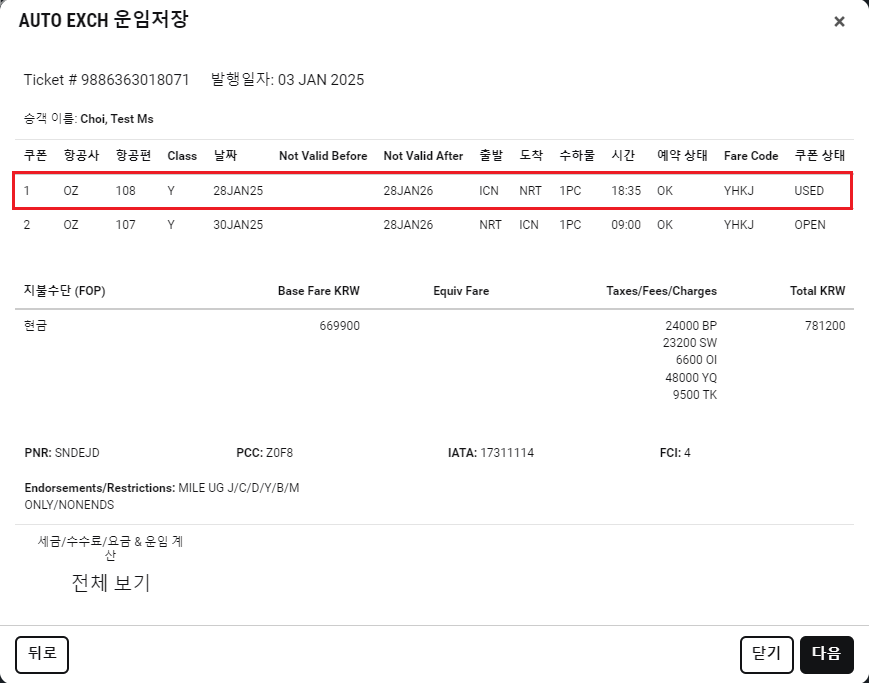Screen dimensions: 869x683
Task: Click the 다음 button
Action: (826, 654)
